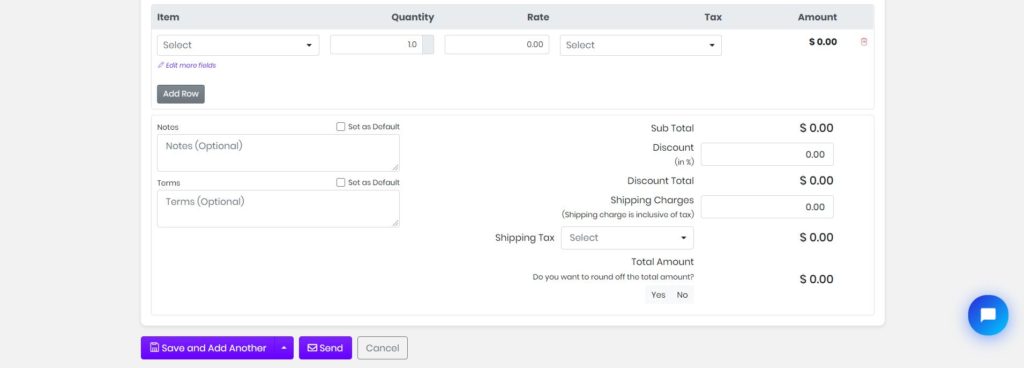Choose Yes to round off total
This screenshot has height=368, width=1024.
(658, 295)
